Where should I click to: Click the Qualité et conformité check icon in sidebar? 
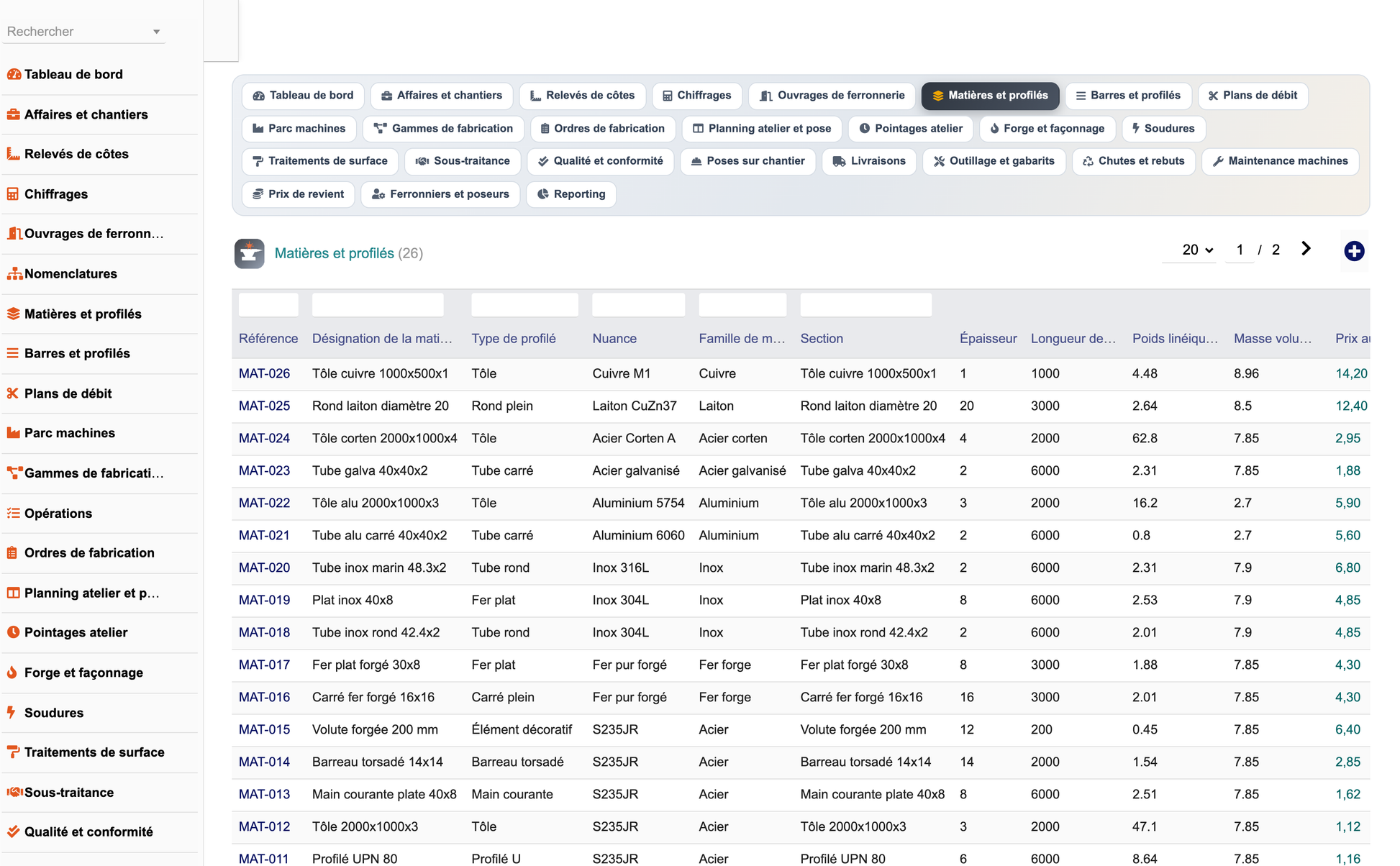[14, 832]
